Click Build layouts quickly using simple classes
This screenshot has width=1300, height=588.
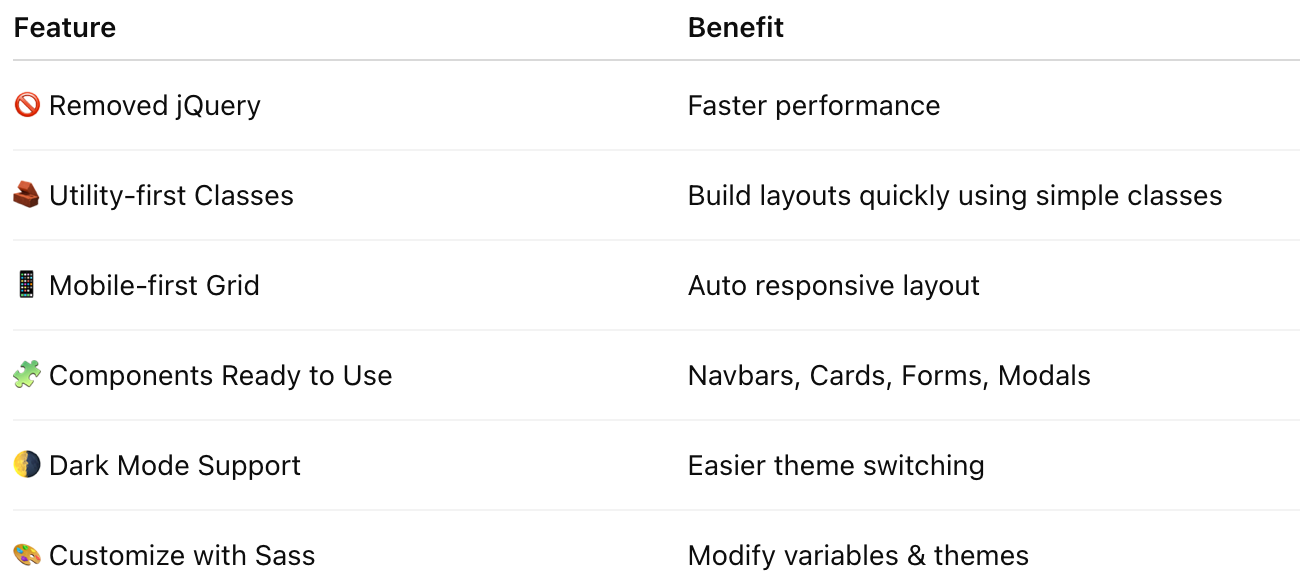pyautogui.click(x=955, y=196)
